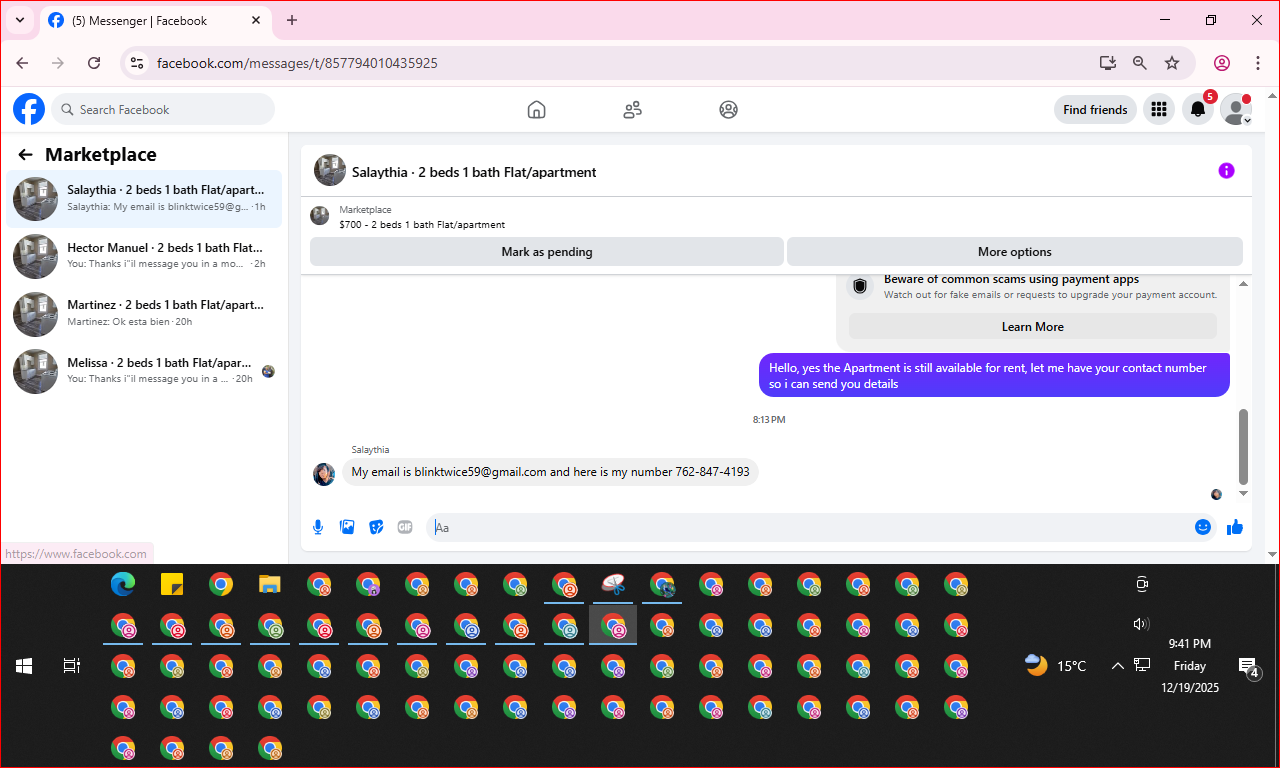Choose a sticker icon
This screenshot has height=768, width=1280.
point(376,527)
